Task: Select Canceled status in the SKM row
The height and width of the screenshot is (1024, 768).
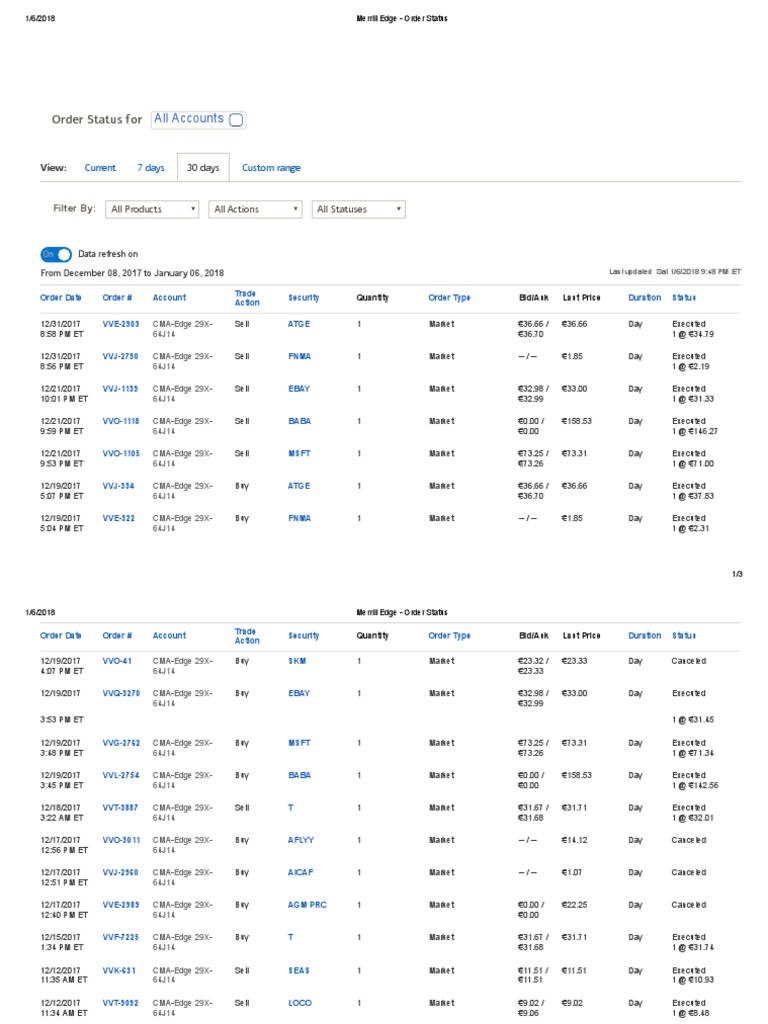Action: click(689, 661)
